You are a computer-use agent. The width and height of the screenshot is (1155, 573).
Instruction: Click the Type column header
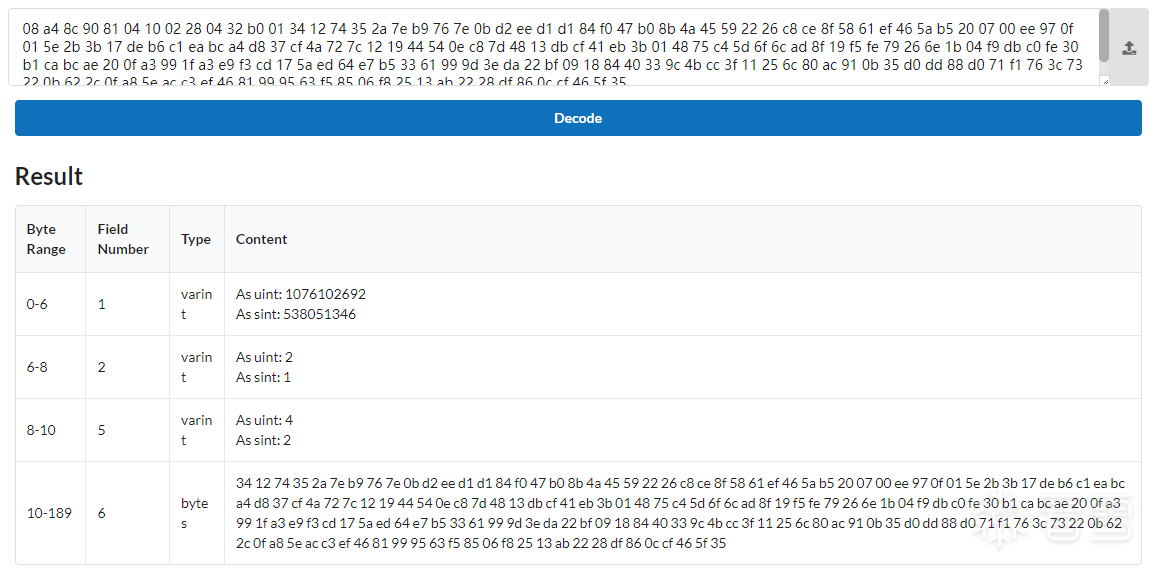[196, 239]
